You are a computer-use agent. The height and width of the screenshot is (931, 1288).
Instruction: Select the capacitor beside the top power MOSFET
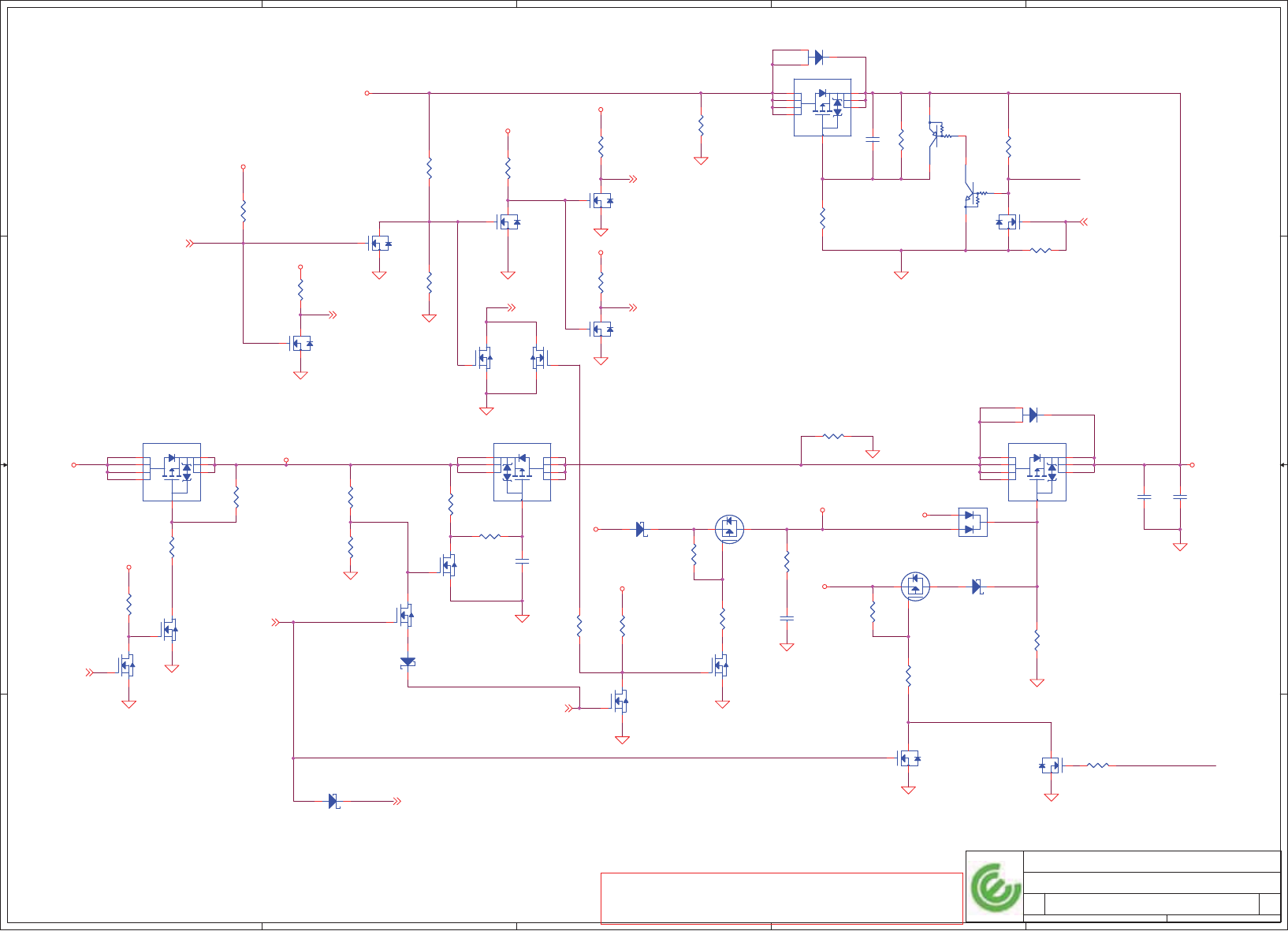[x=873, y=140]
